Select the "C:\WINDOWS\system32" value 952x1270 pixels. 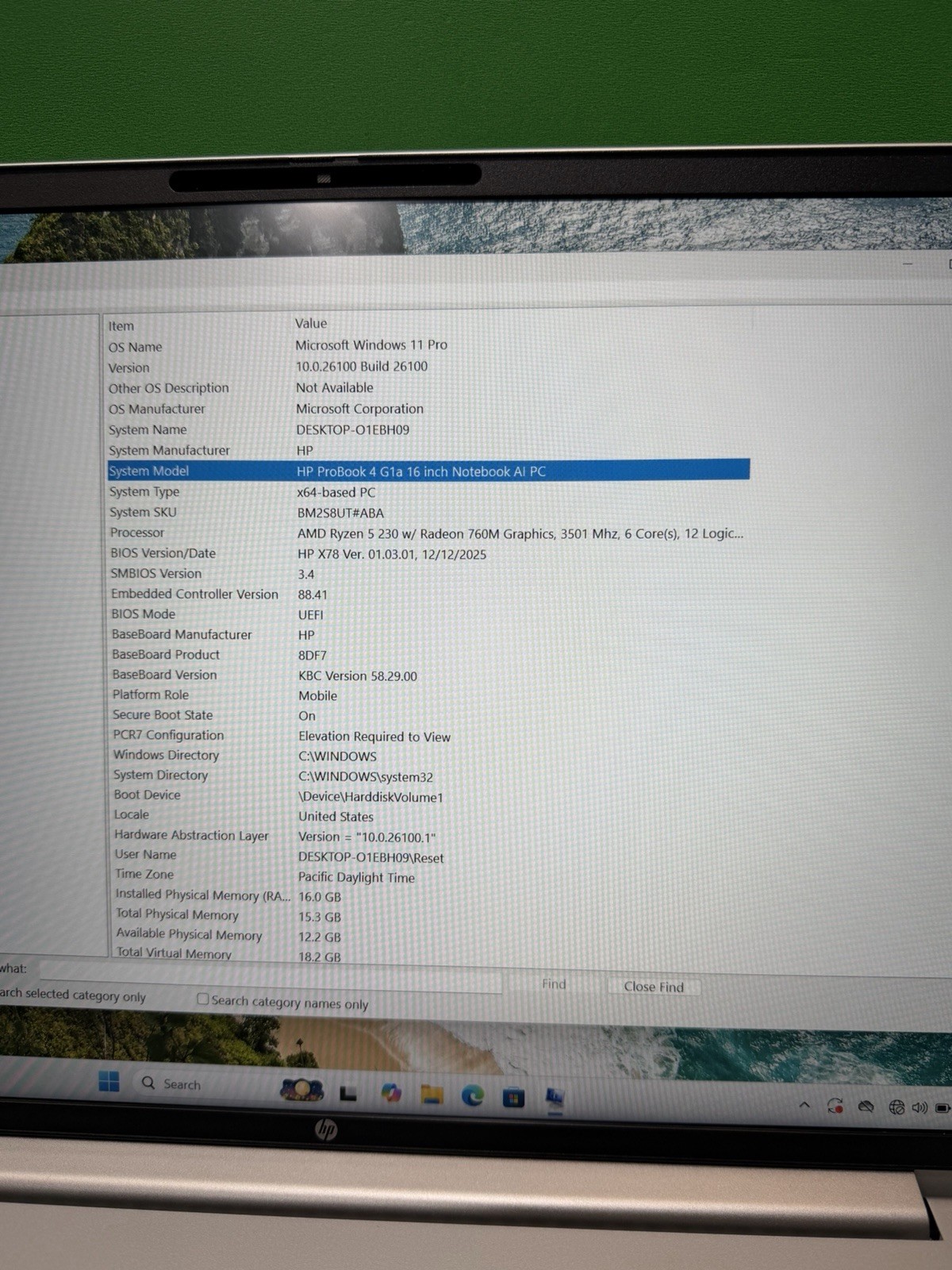(x=366, y=777)
